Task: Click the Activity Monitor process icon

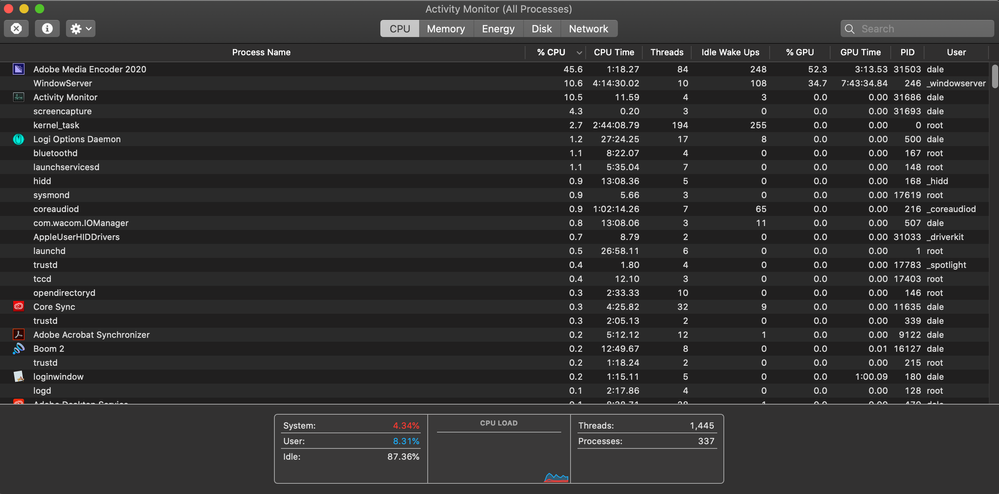Action: (x=18, y=97)
